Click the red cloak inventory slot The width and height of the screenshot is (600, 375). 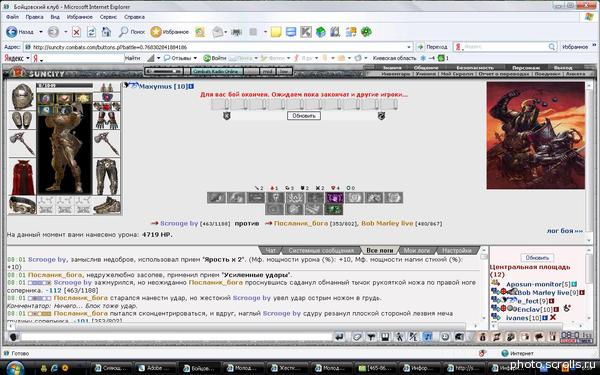pyautogui.click(x=22, y=177)
